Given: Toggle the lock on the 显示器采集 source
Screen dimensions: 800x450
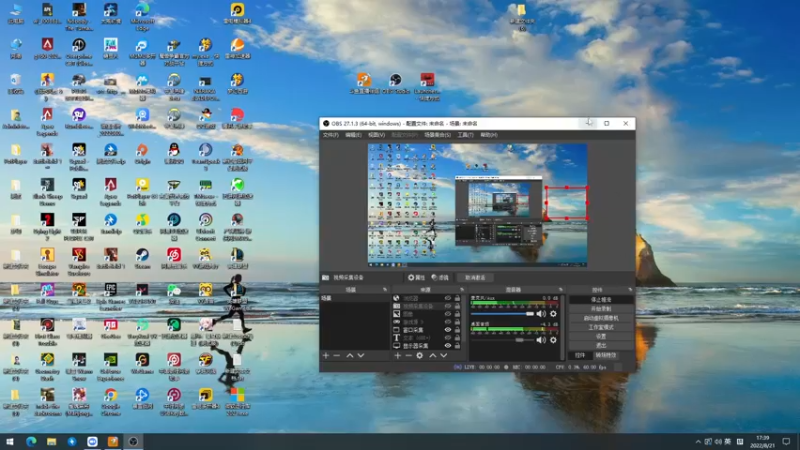Looking at the screenshot, I should tap(457, 345).
